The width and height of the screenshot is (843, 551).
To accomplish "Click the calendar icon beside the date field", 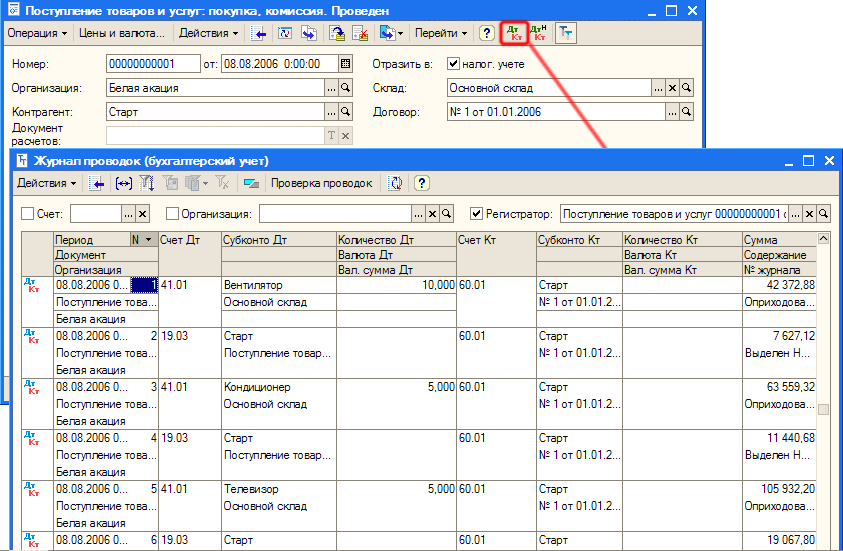I will (x=346, y=64).
